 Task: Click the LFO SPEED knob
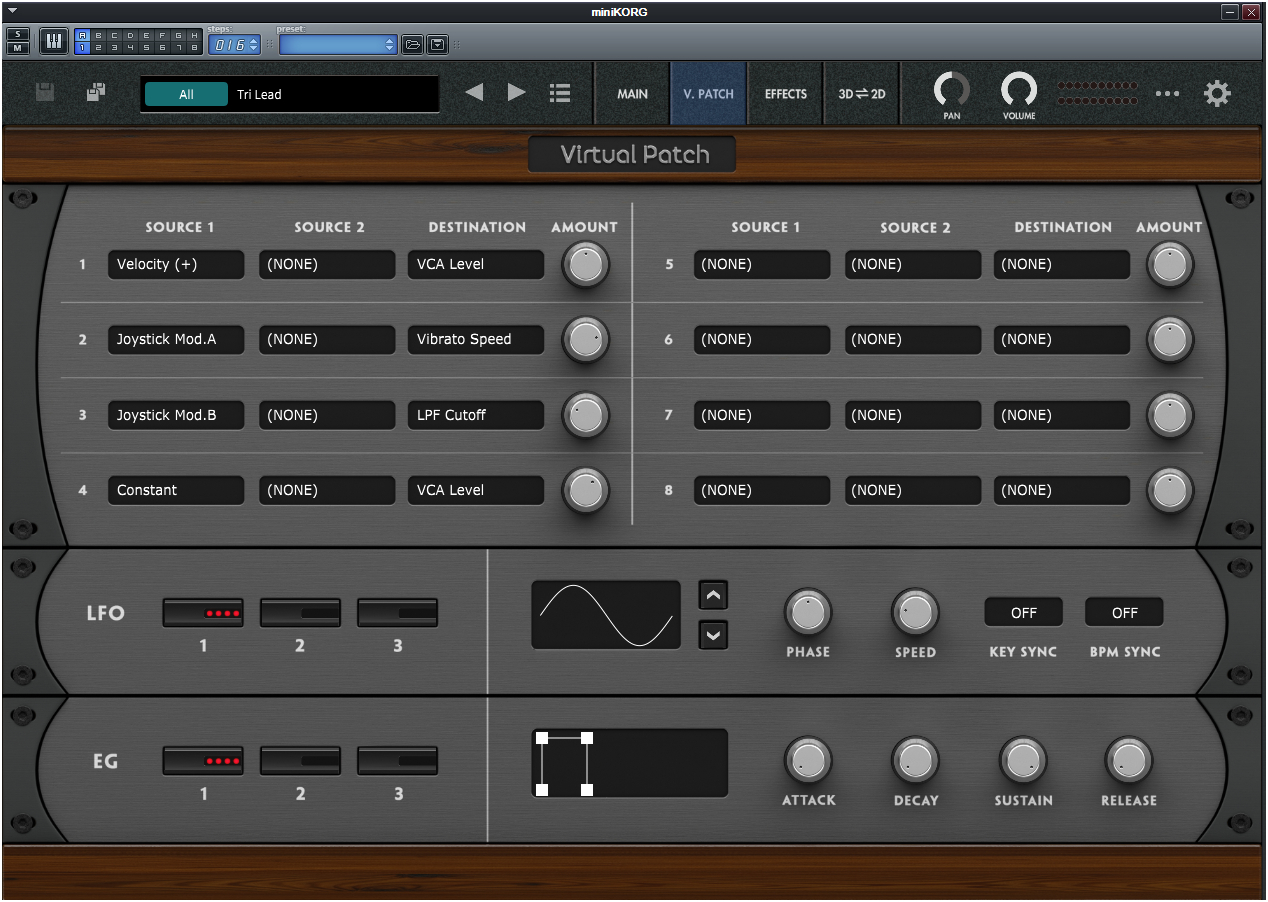pyautogui.click(x=915, y=612)
